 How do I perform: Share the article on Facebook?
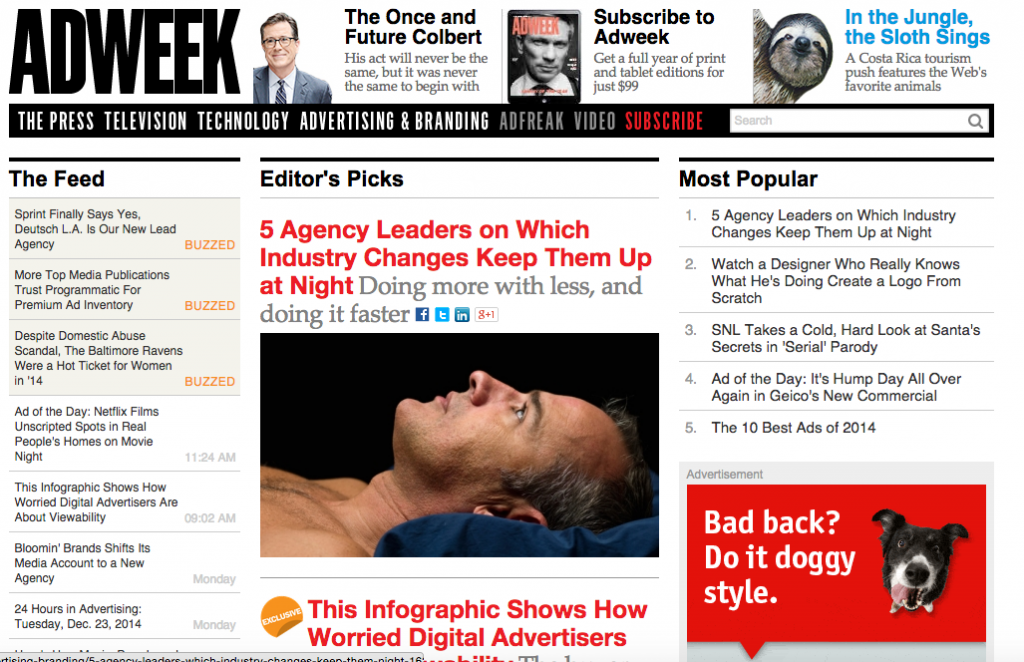423,315
